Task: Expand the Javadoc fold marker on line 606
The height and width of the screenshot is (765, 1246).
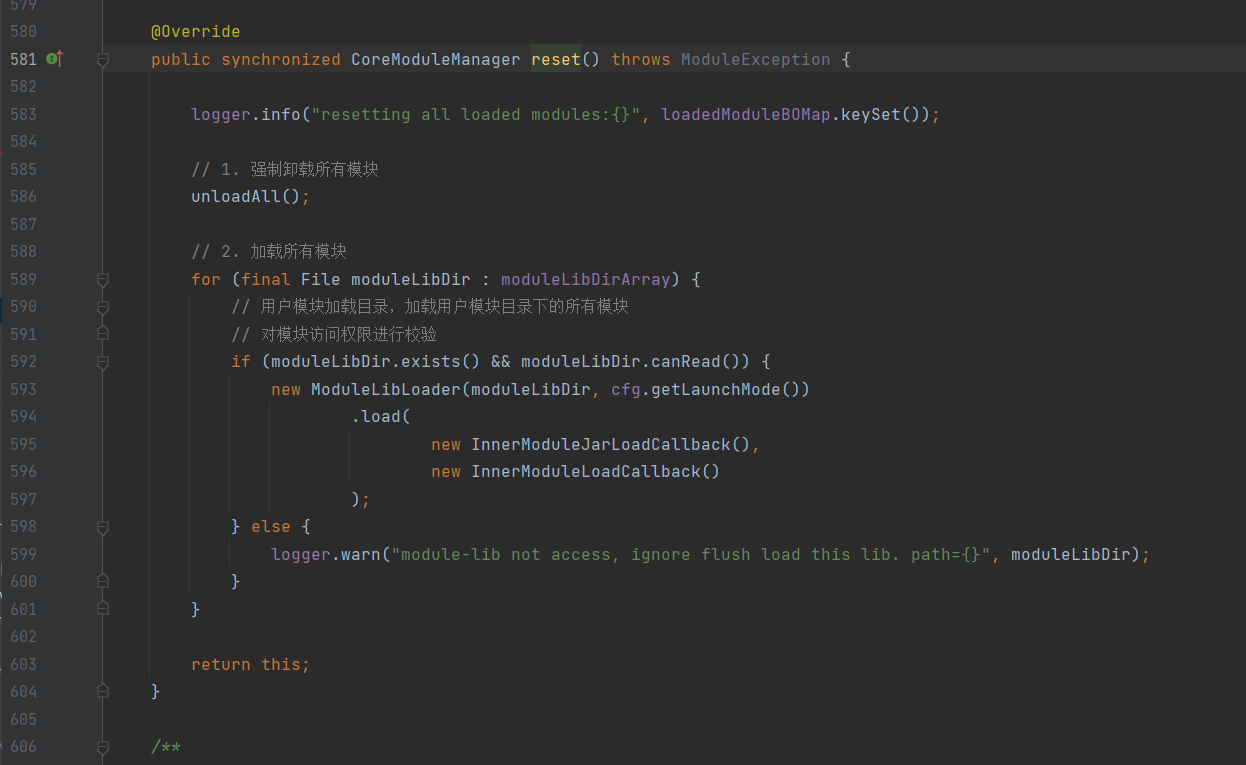Action: click(x=102, y=746)
